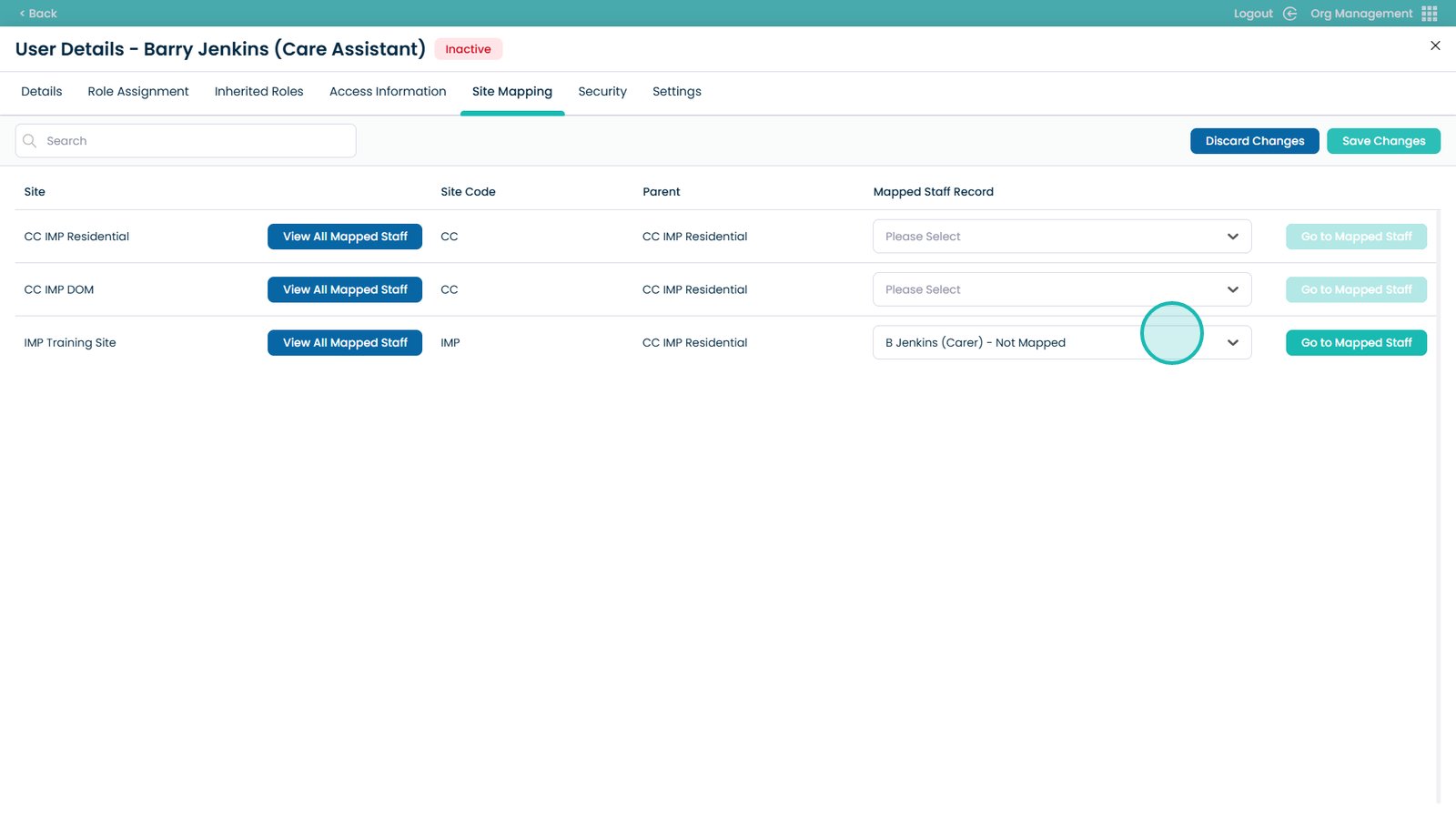Select the Security tab

point(602,92)
